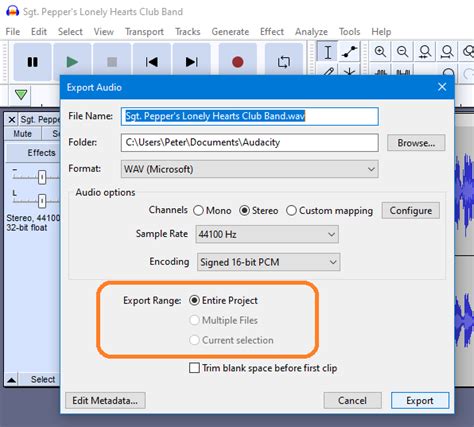The width and height of the screenshot is (474, 427).
Task: Enable Trim blank space before first clip
Action: (263, 368)
